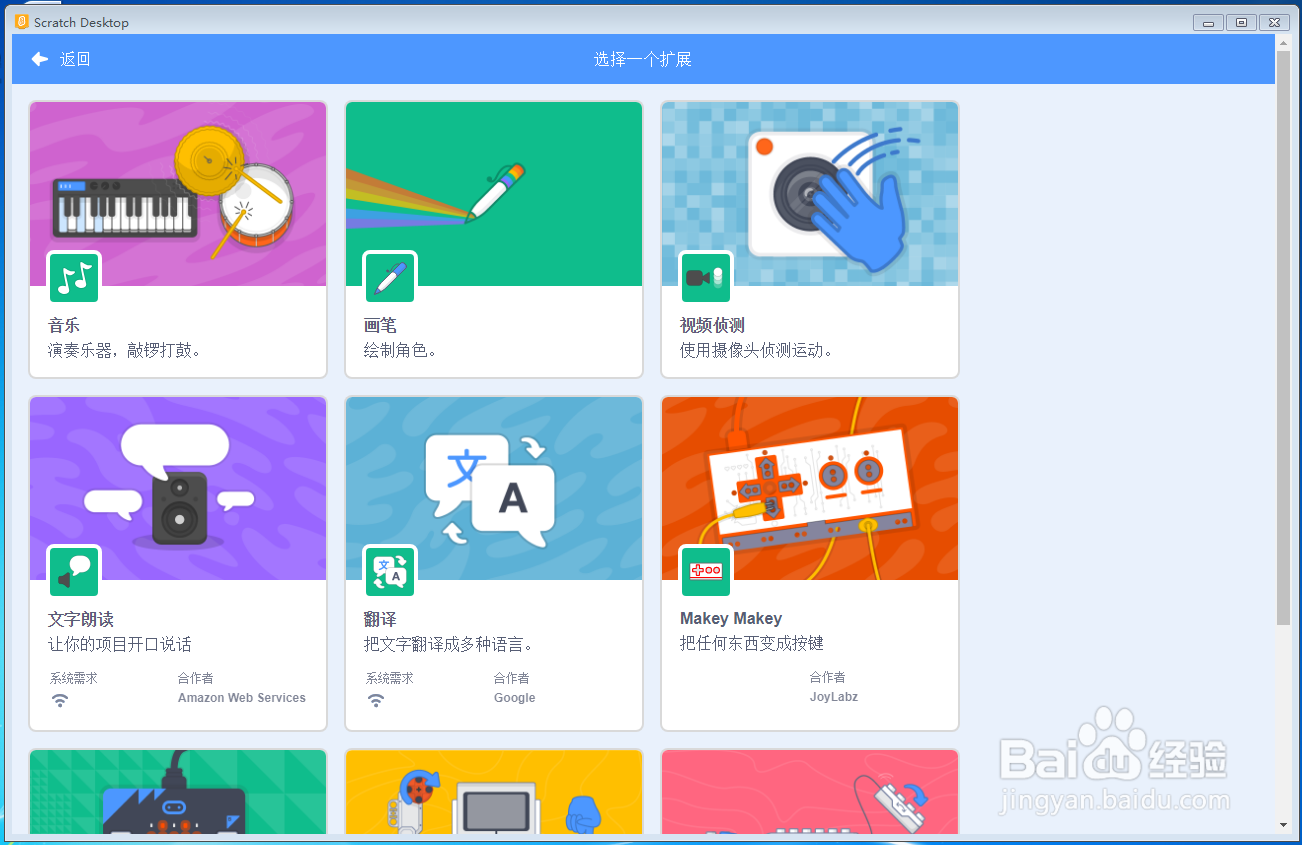Select the music notes extension icon
This screenshot has height=845, width=1302.
tap(74, 278)
